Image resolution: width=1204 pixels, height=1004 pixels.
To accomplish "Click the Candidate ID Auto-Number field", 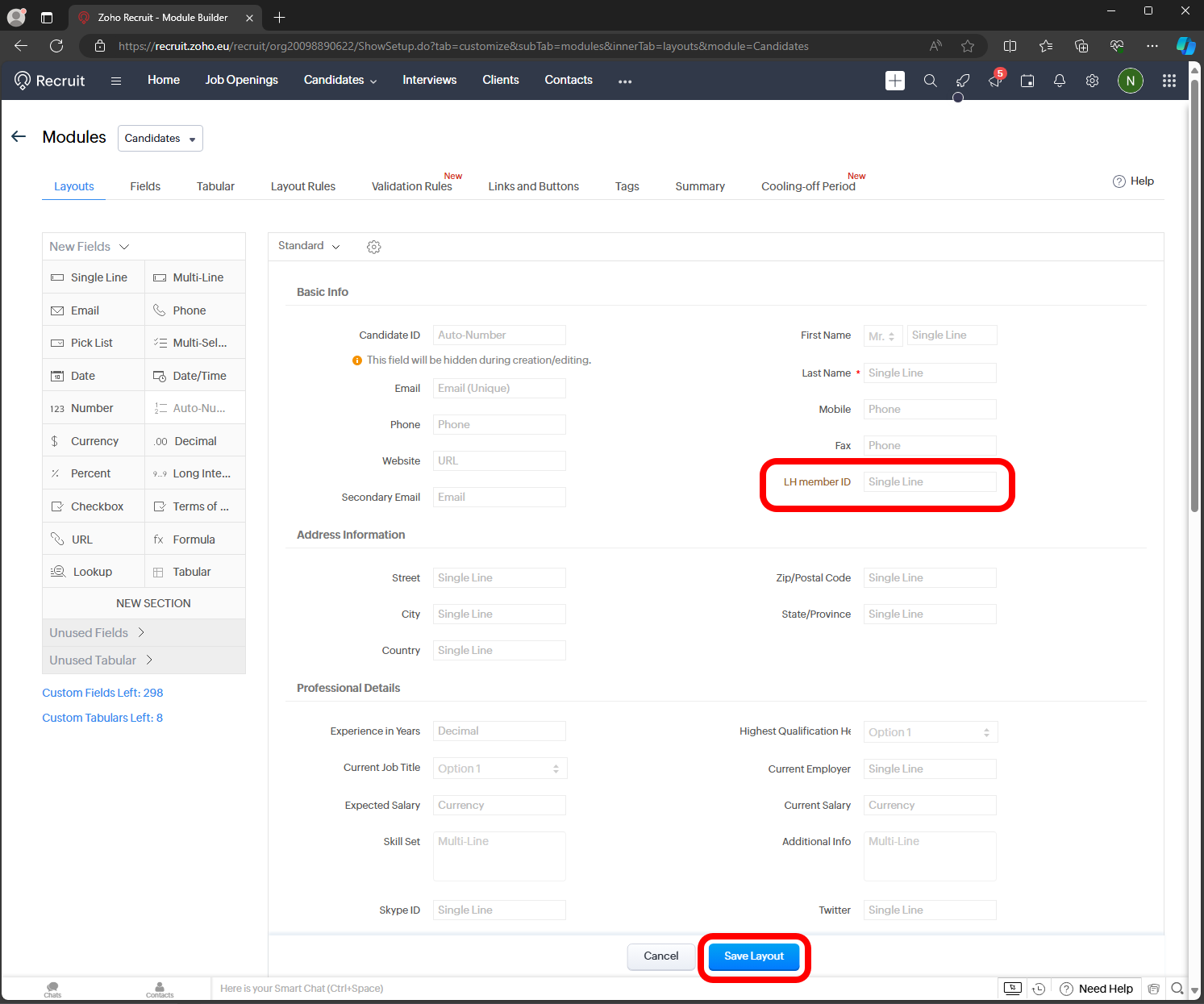I will pos(499,335).
